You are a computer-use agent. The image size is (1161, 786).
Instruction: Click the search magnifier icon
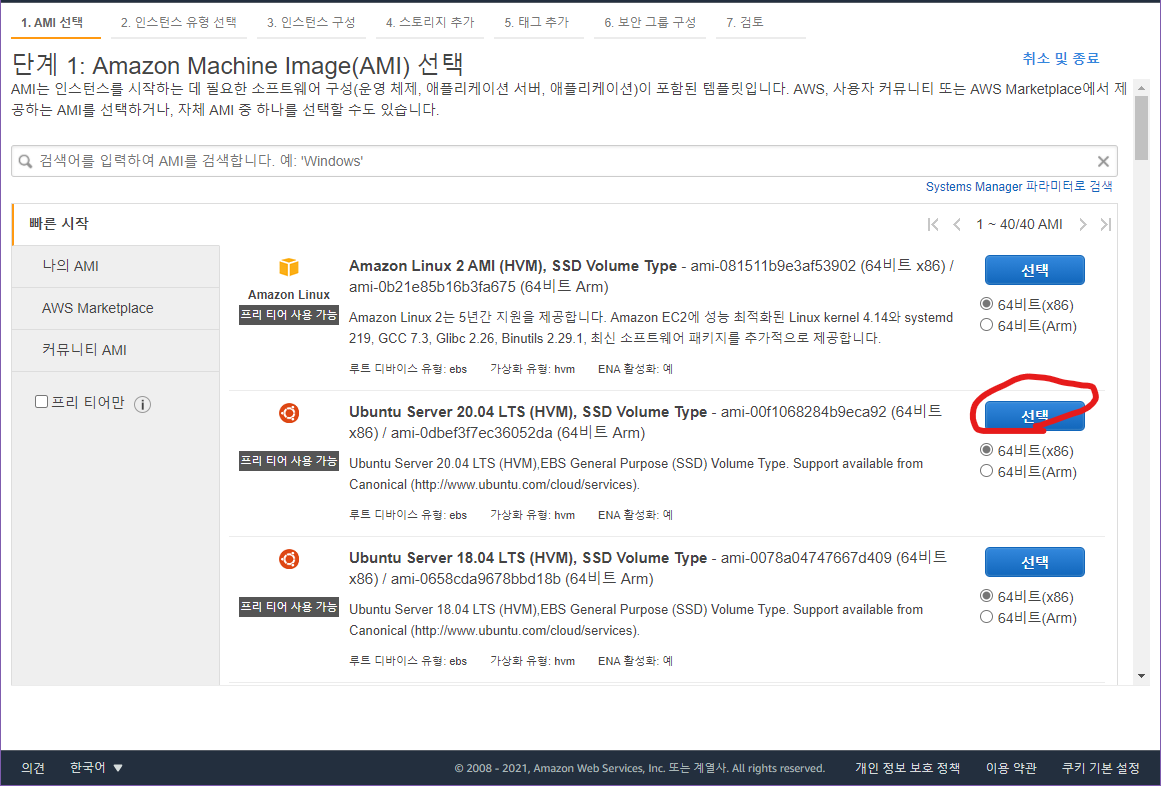(25, 161)
